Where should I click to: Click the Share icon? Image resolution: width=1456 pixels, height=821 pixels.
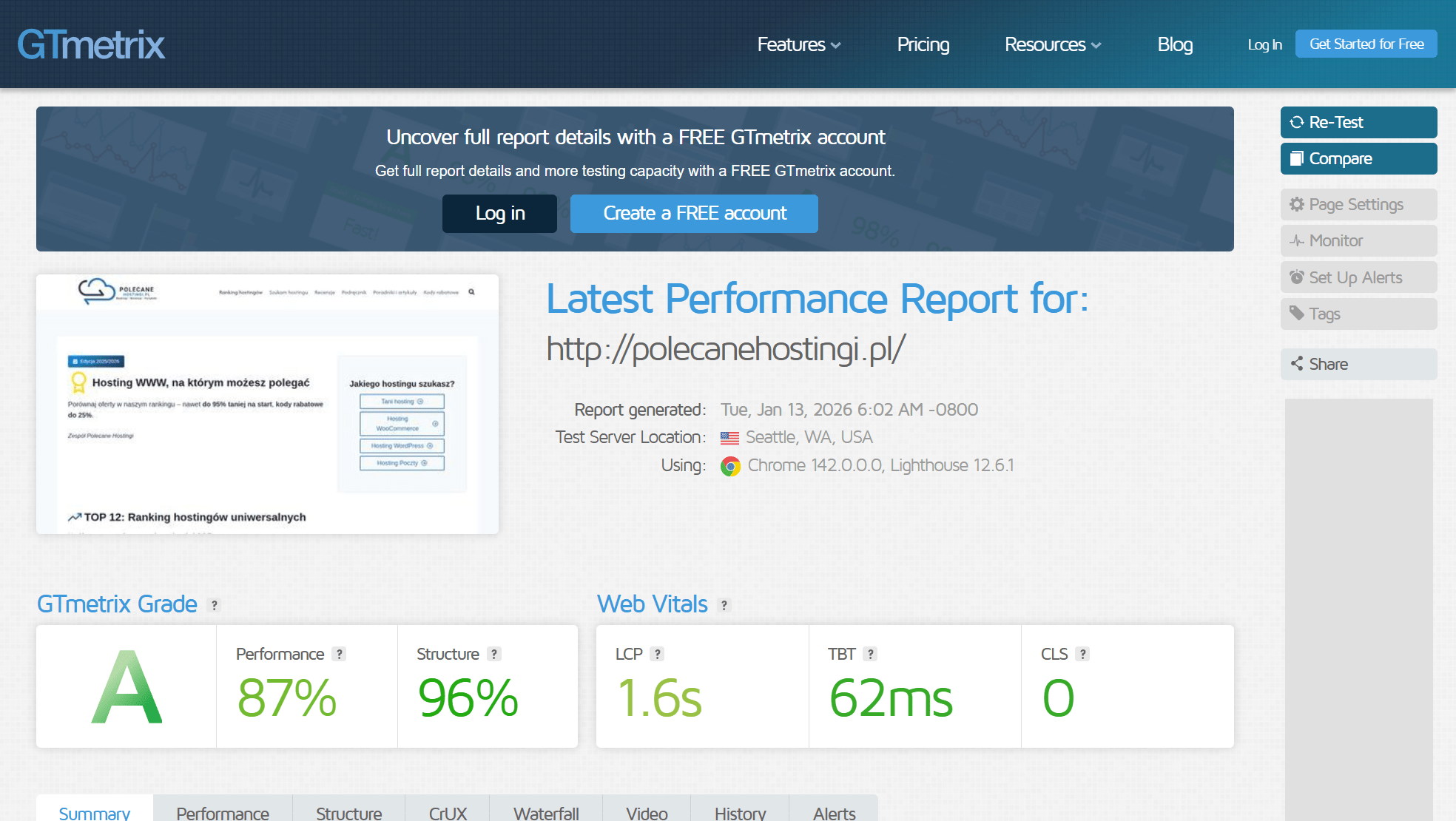(1296, 364)
